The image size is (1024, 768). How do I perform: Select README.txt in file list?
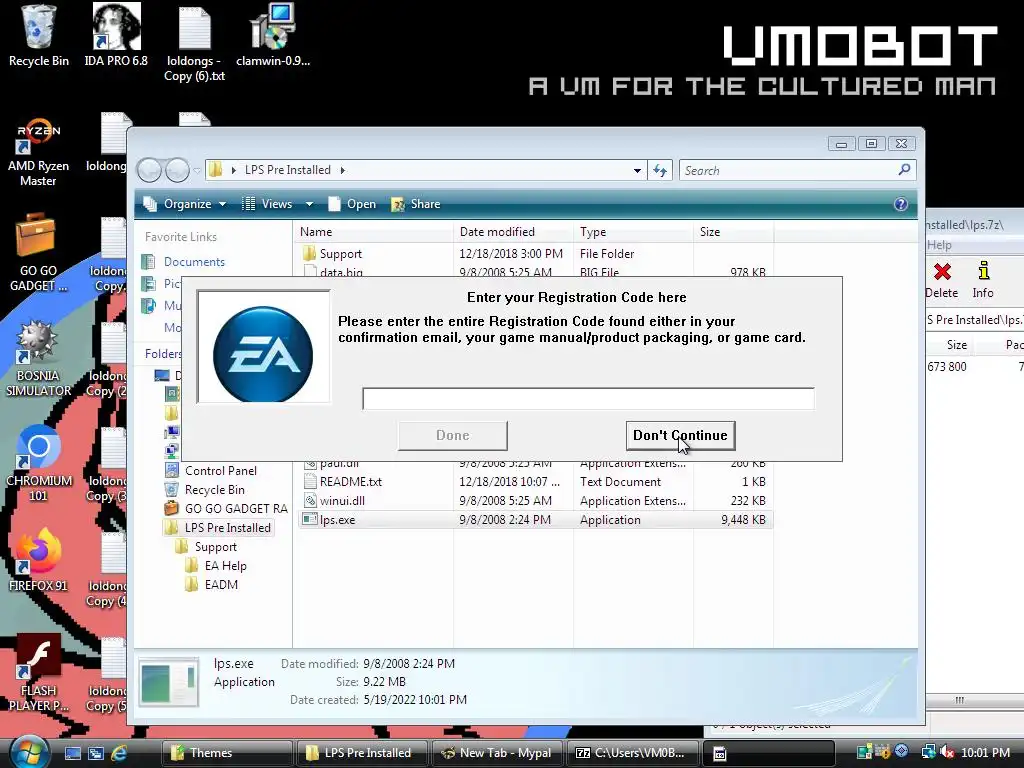coord(351,482)
